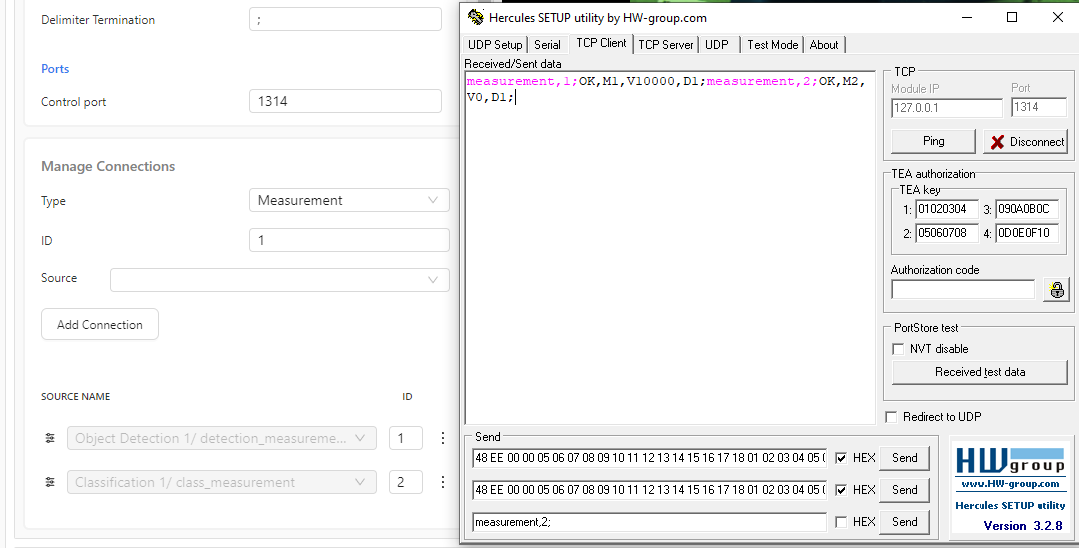
Task: Enable HEX for measurement,2; send line
Action: point(841,522)
